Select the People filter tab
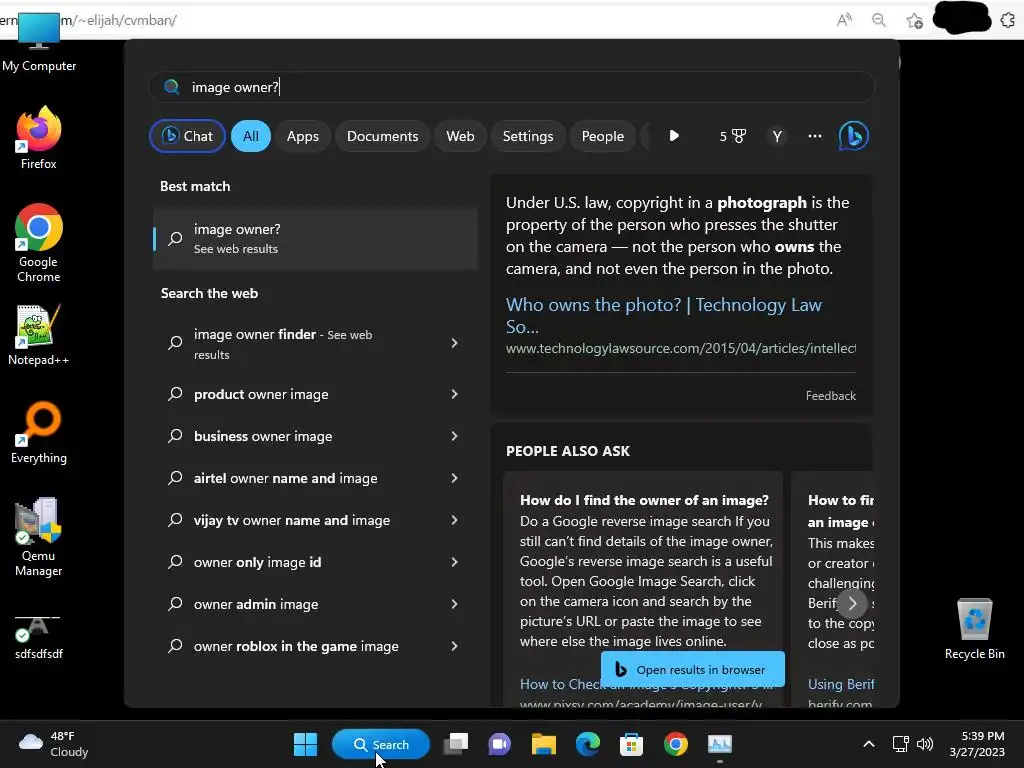Screen dimensions: 1024x768 pyautogui.click(x=602, y=136)
